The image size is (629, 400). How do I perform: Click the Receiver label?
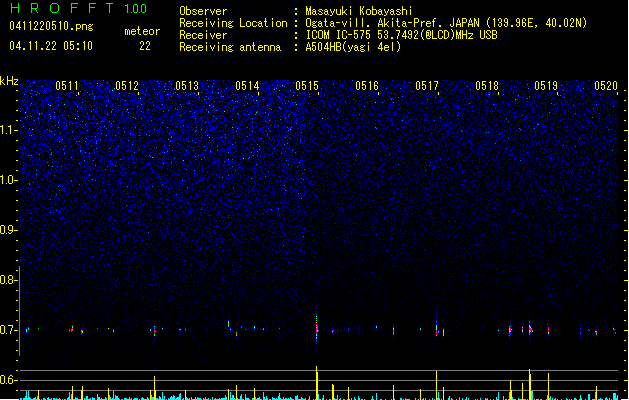click(203, 35)
